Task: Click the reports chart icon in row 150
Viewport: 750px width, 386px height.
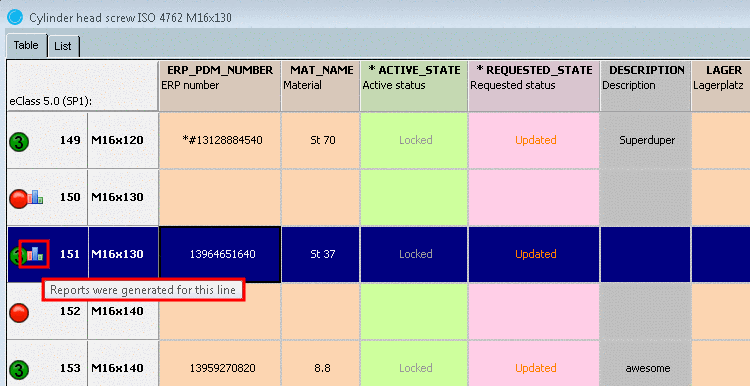Action: (x=35, y=197)
